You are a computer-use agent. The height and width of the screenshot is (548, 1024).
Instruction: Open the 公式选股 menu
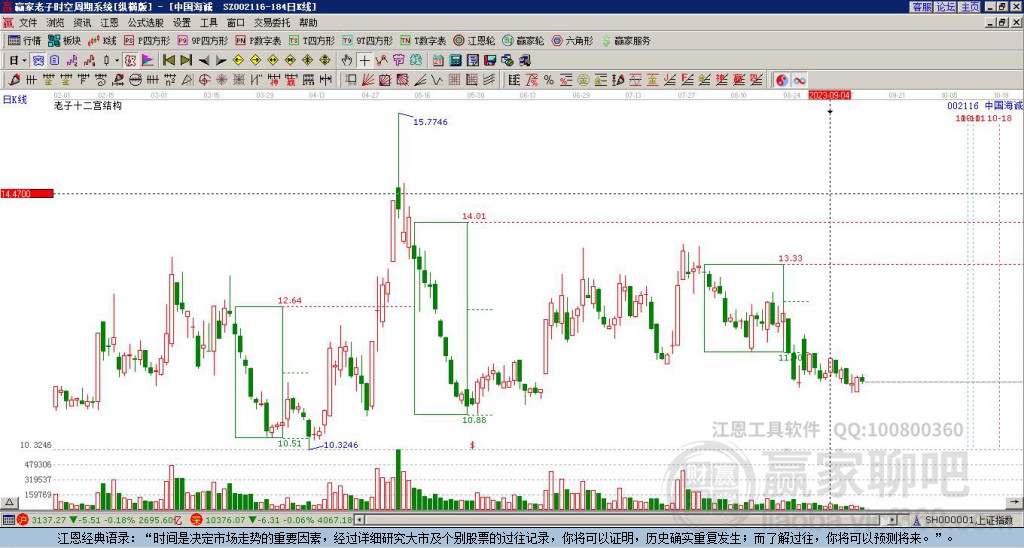click(x=146, y=23)
